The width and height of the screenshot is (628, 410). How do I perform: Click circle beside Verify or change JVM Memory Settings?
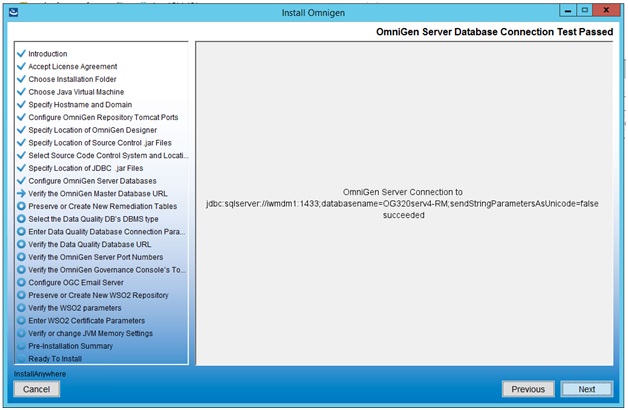pos(22,333)
